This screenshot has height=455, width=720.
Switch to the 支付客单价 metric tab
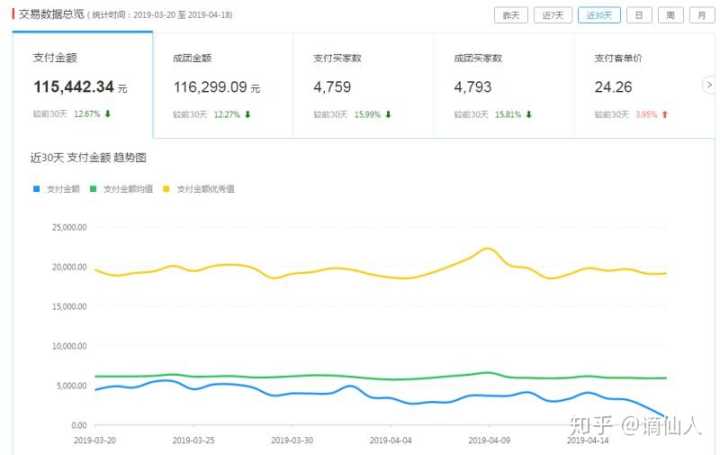click(x=645, y=85)
